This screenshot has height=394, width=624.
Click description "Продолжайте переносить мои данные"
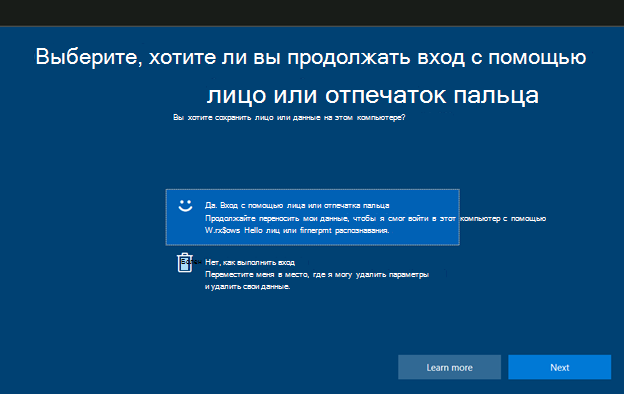[375, 218]
